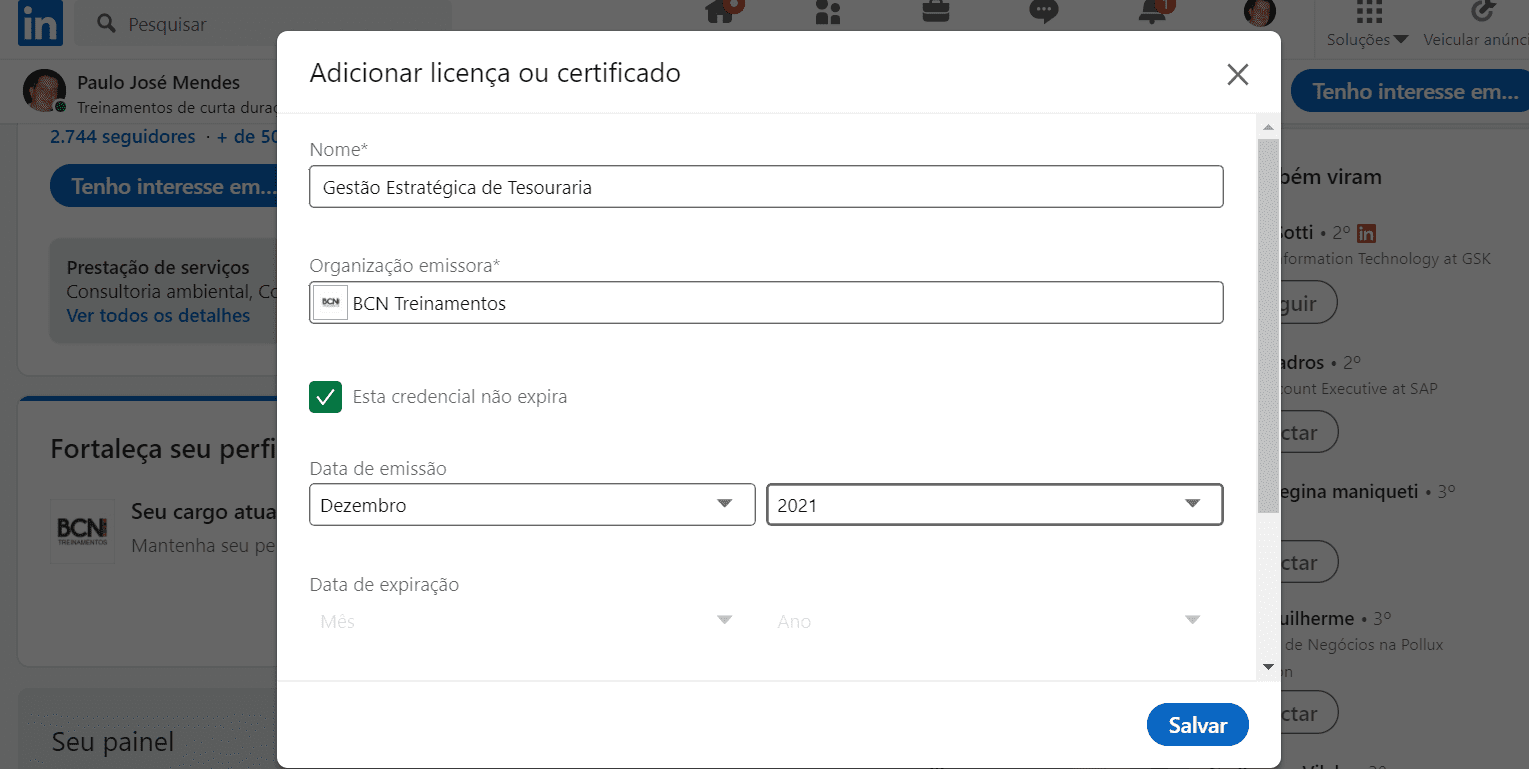View notifications via the bell icon
Viewport: 1529px width, 769px height.
click(1150, 13)
